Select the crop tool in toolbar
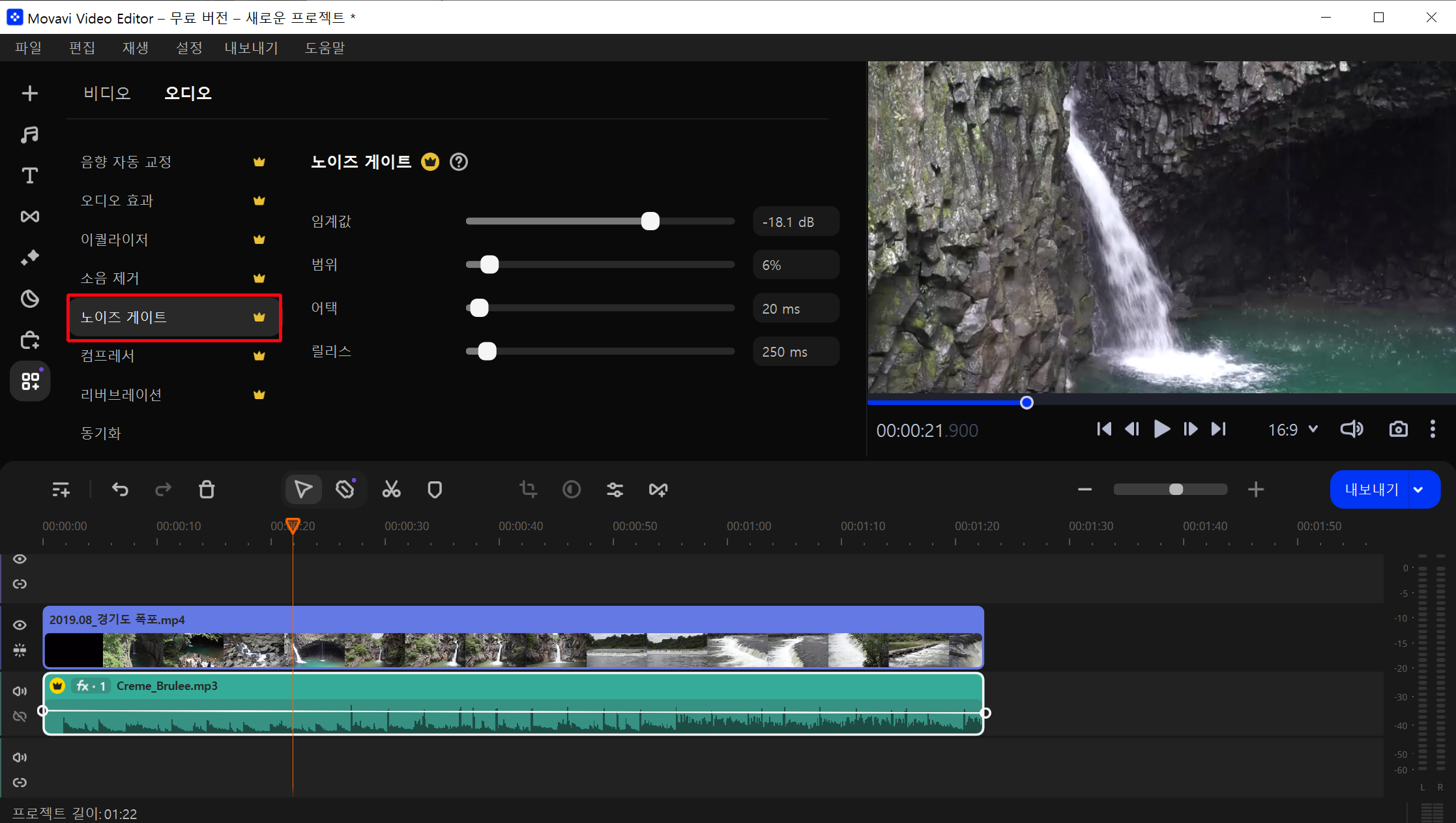1456x823 pixels. coord(528,489)
